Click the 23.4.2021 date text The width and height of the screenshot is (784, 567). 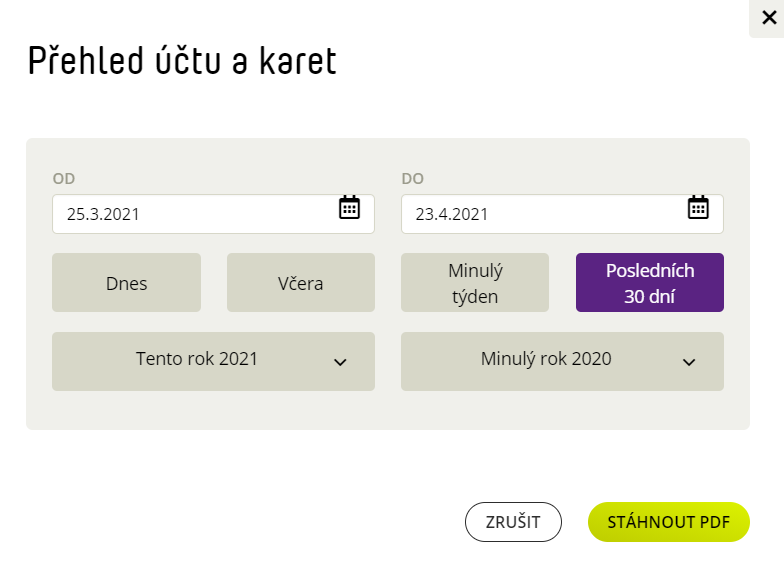point(452,214)
